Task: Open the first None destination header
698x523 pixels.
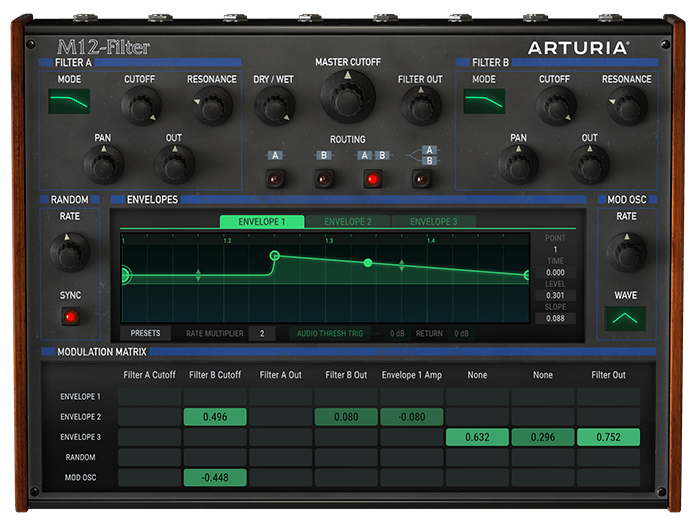Action: click(477, 375)
